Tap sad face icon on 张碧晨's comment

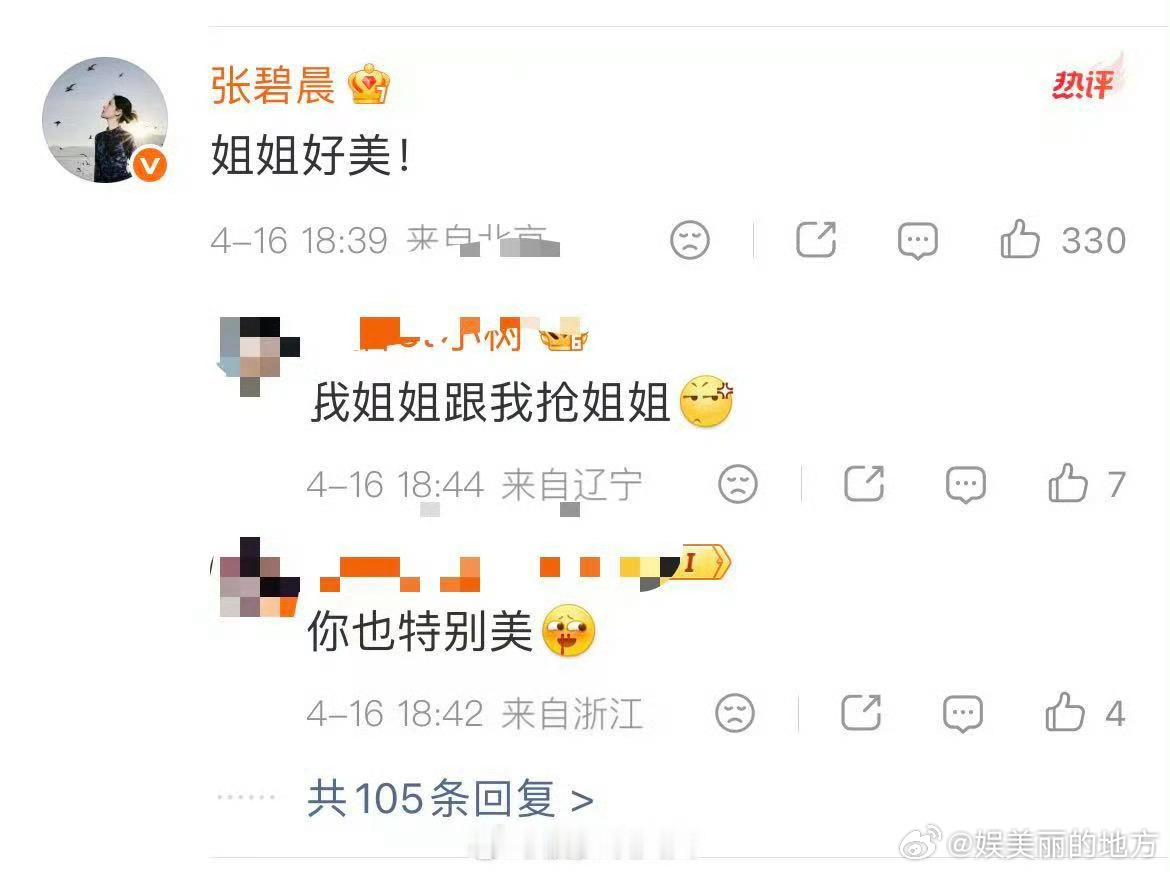pyautogui.click(x=690, y=239)
